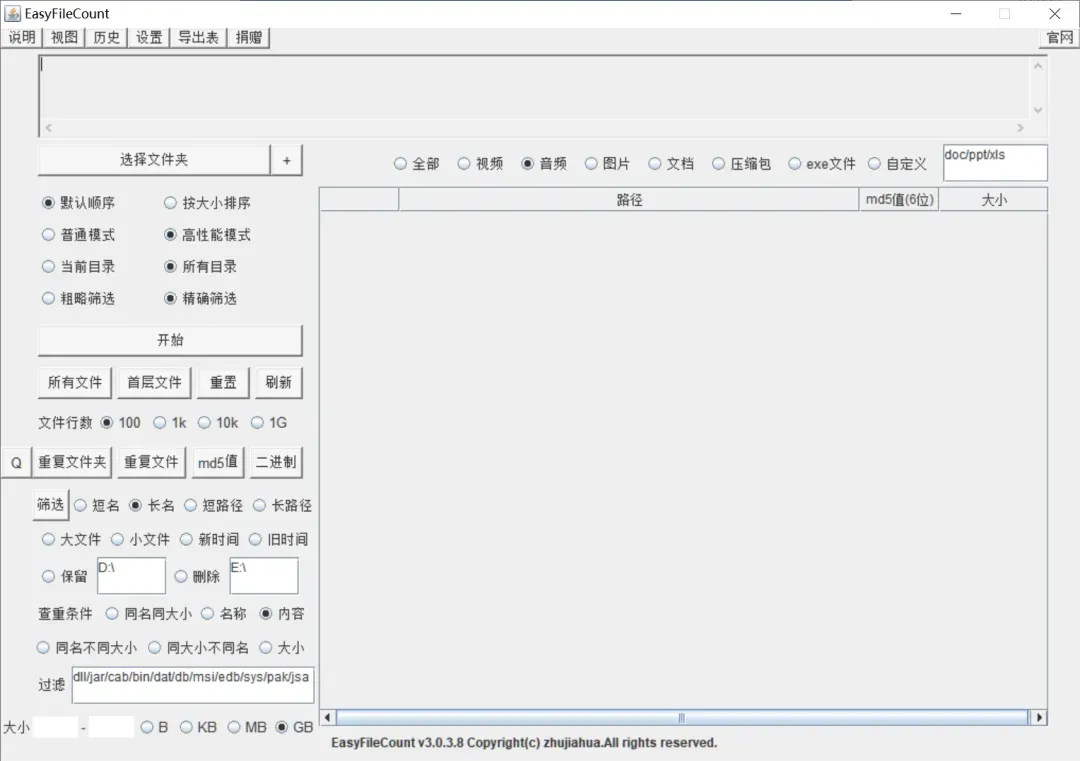The width and height of the screenshot is (1080, 761).
Task: Select the exe文件 radio option
Action: click(x=822, y=163)
